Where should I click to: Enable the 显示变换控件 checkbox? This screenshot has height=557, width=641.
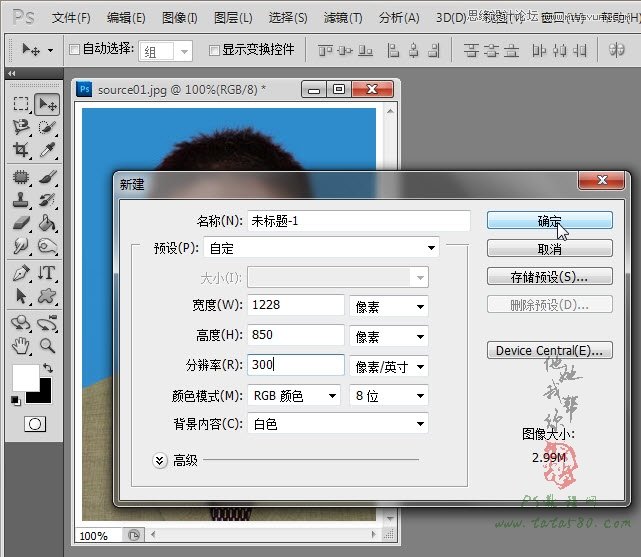[x=214, y=50]
